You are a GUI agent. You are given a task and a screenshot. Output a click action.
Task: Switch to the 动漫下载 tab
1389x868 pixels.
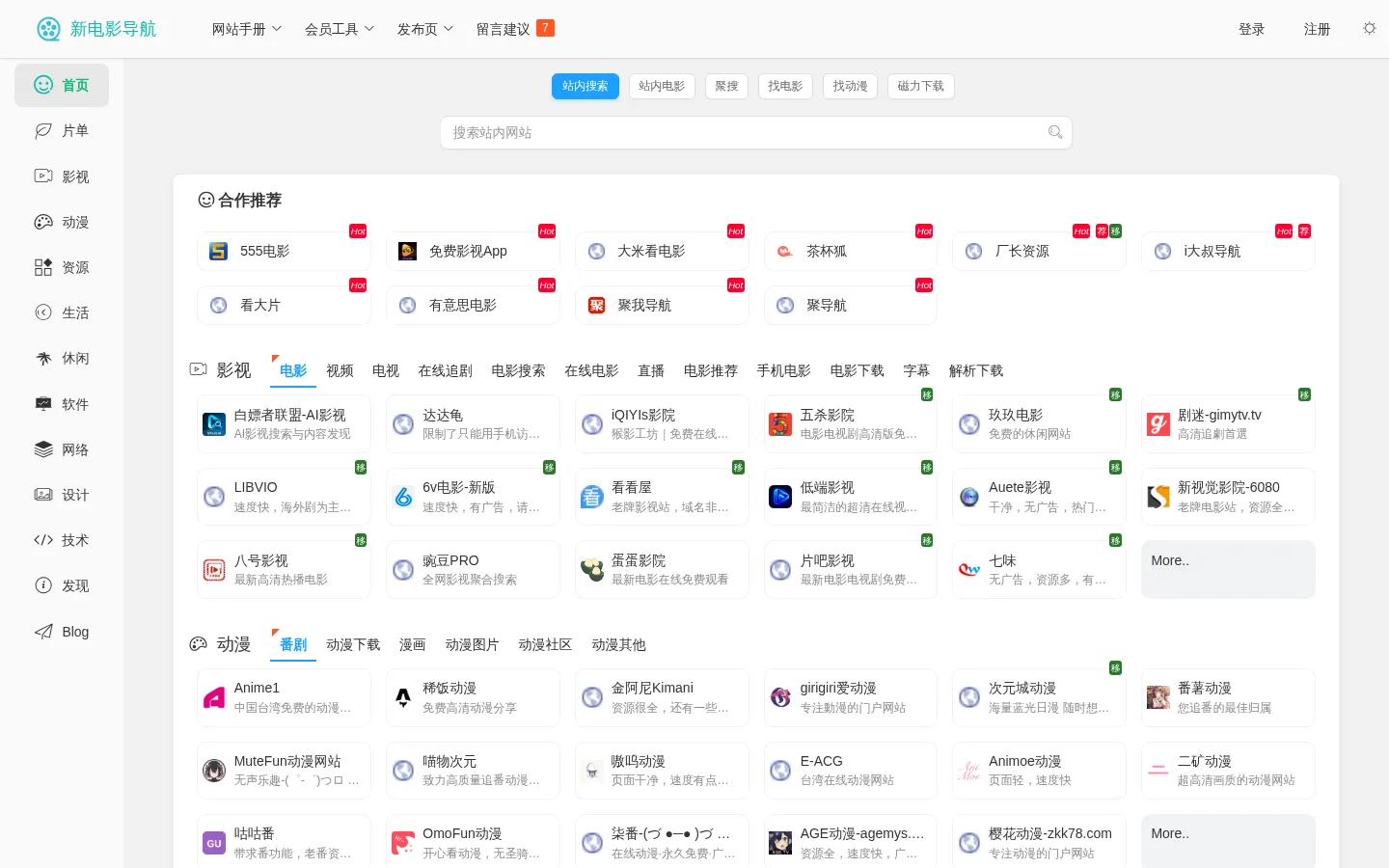click(353, 645)
